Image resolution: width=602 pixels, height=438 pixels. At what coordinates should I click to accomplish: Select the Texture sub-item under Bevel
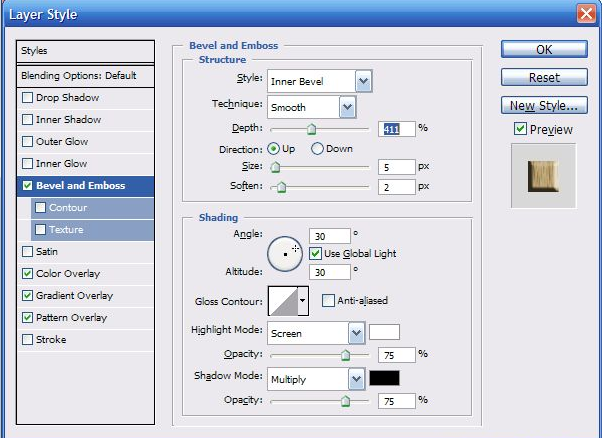coord(66,230)
